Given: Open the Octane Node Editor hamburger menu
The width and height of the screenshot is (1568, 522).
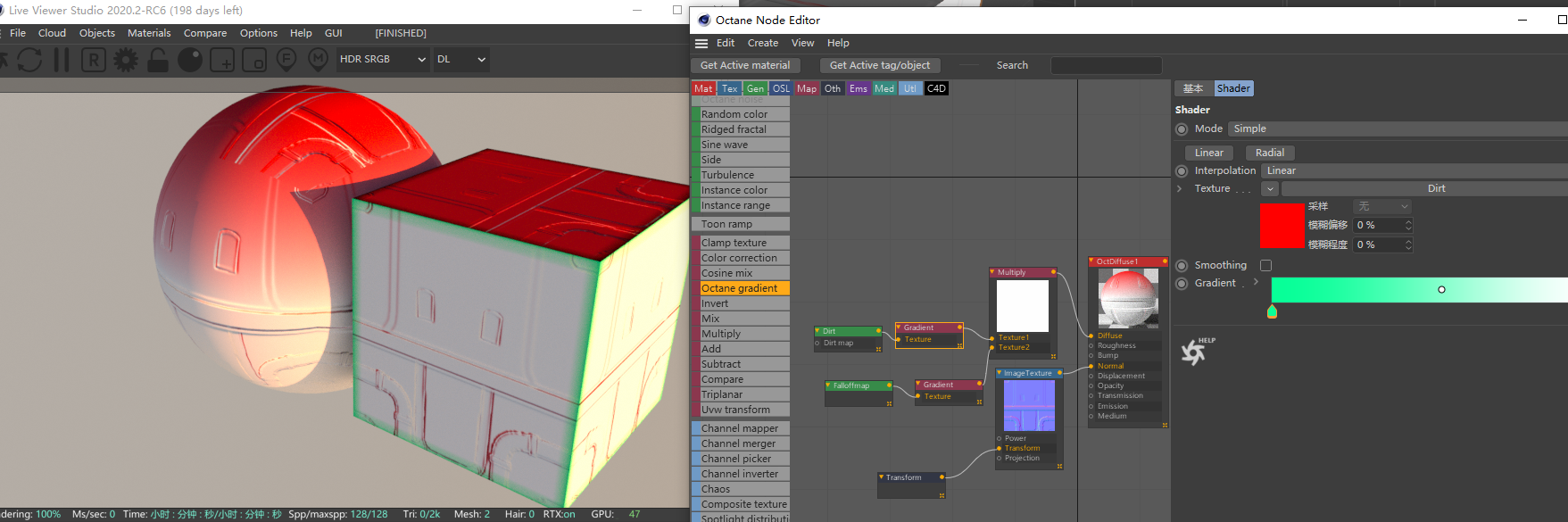Looking at the screenshot, I should [x=701, y=43].
